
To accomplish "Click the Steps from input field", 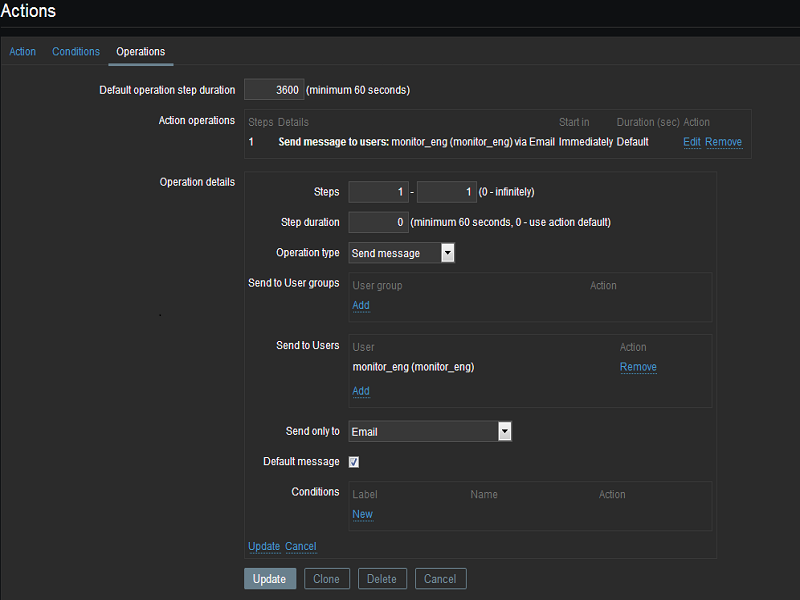I will pyautogui.click(x=378, y=192).
